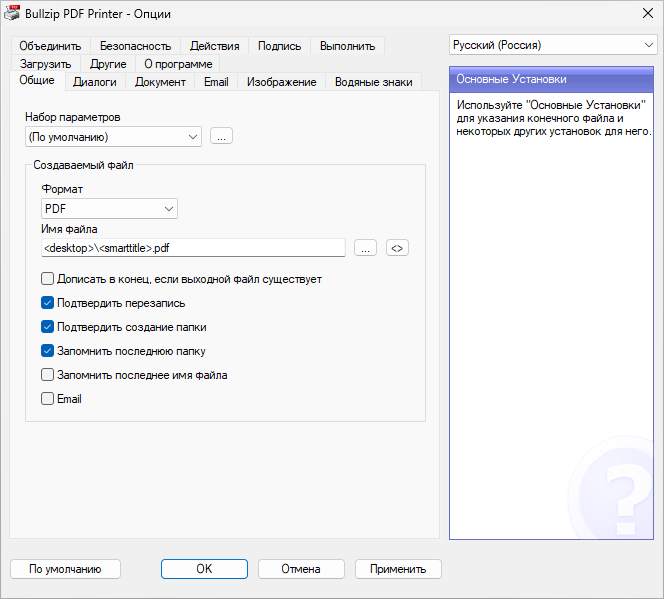Confirm with the OK button

point(204,569)
